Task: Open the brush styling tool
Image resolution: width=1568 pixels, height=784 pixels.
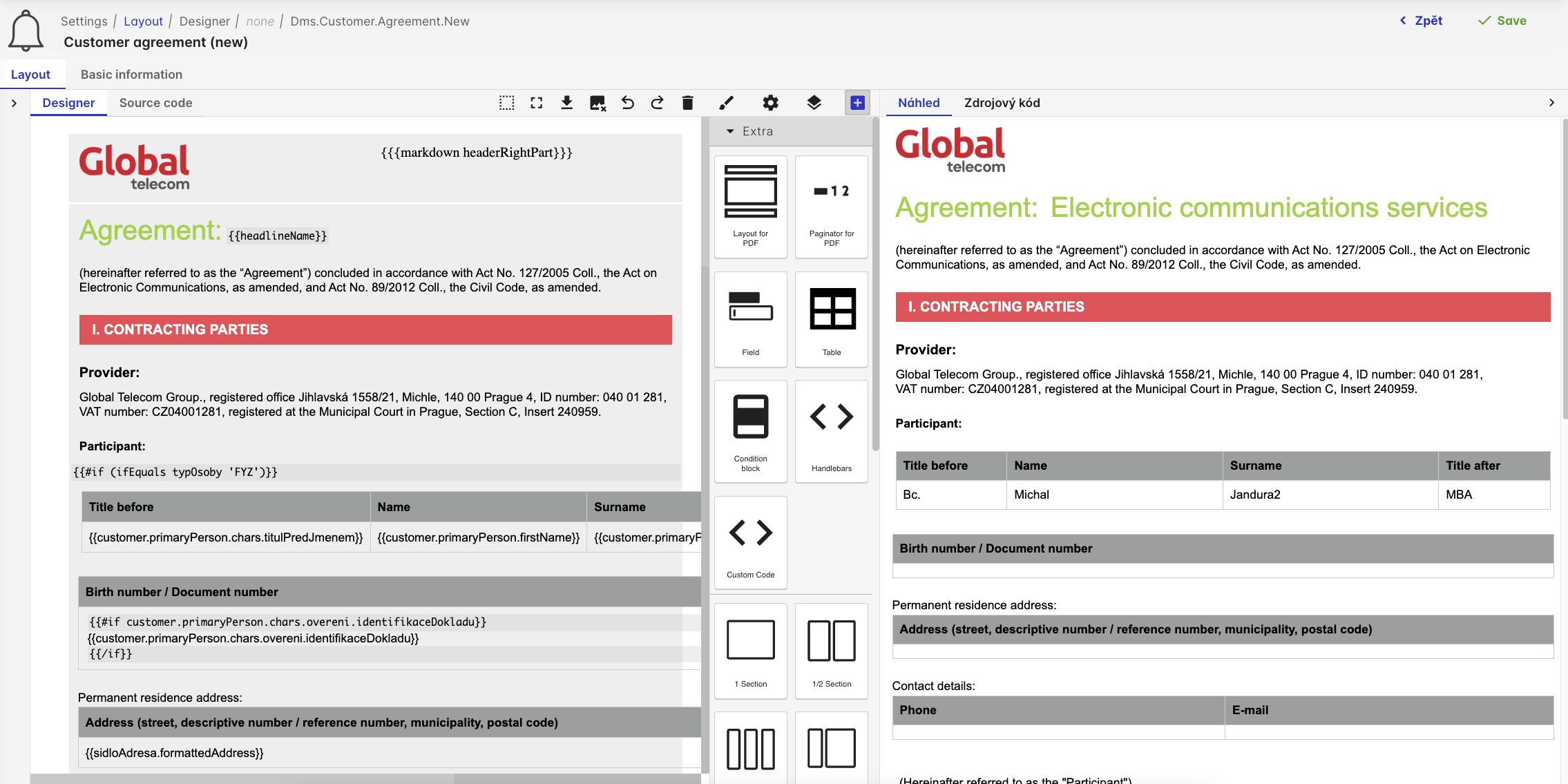Action: [x=727, y=102]
